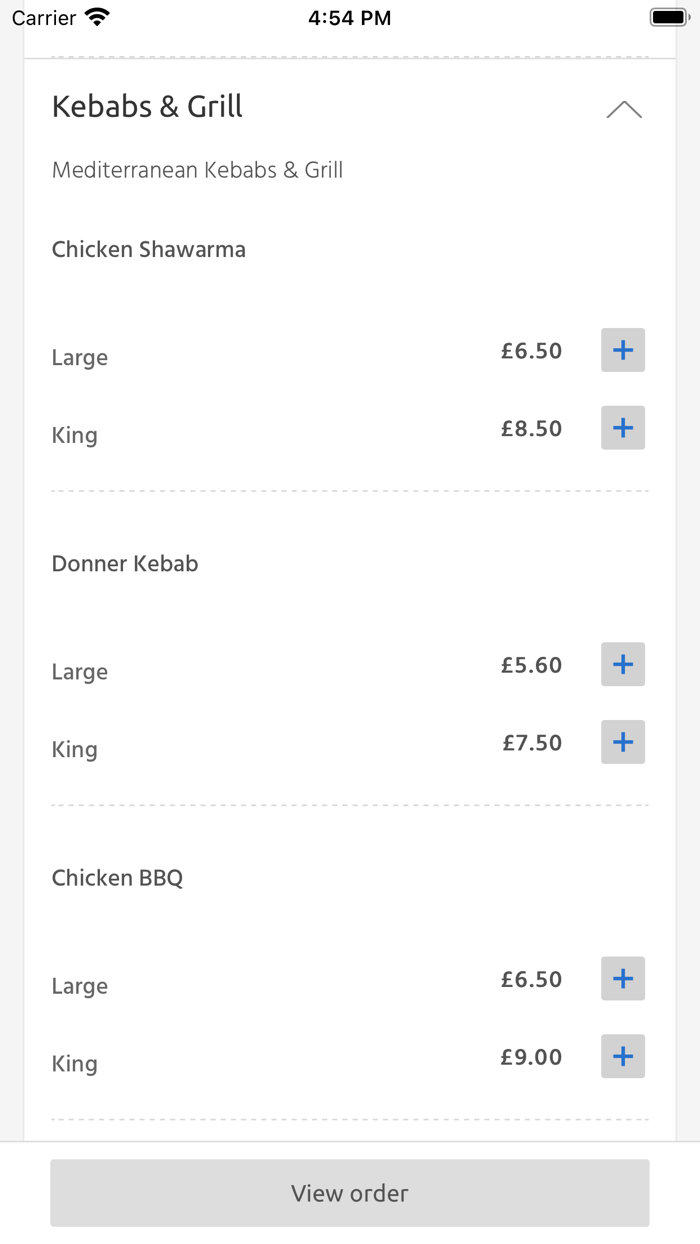700x1244 pixels.
Task: Select the Chicken BBQ item title
Action: [117, 878]
